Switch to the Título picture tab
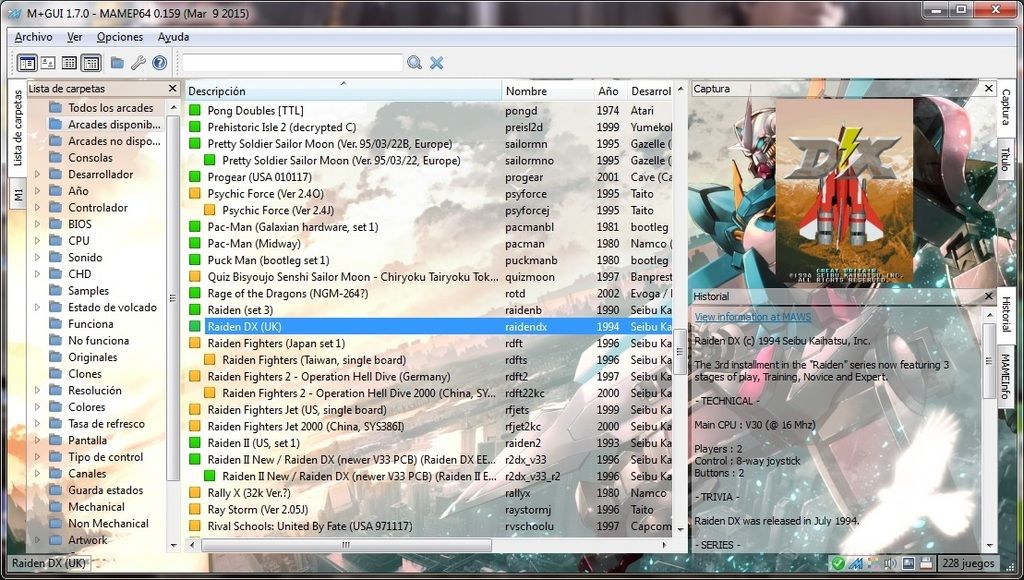 pyautogui.click(x=1006, y=159)
